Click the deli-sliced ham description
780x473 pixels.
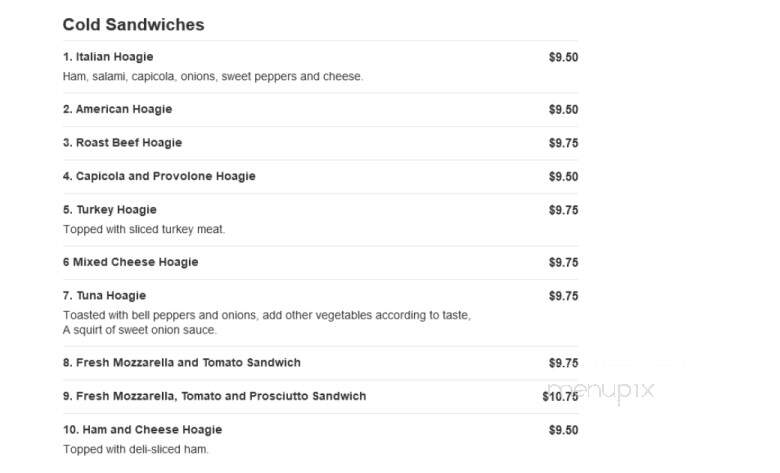click(136, 449)
